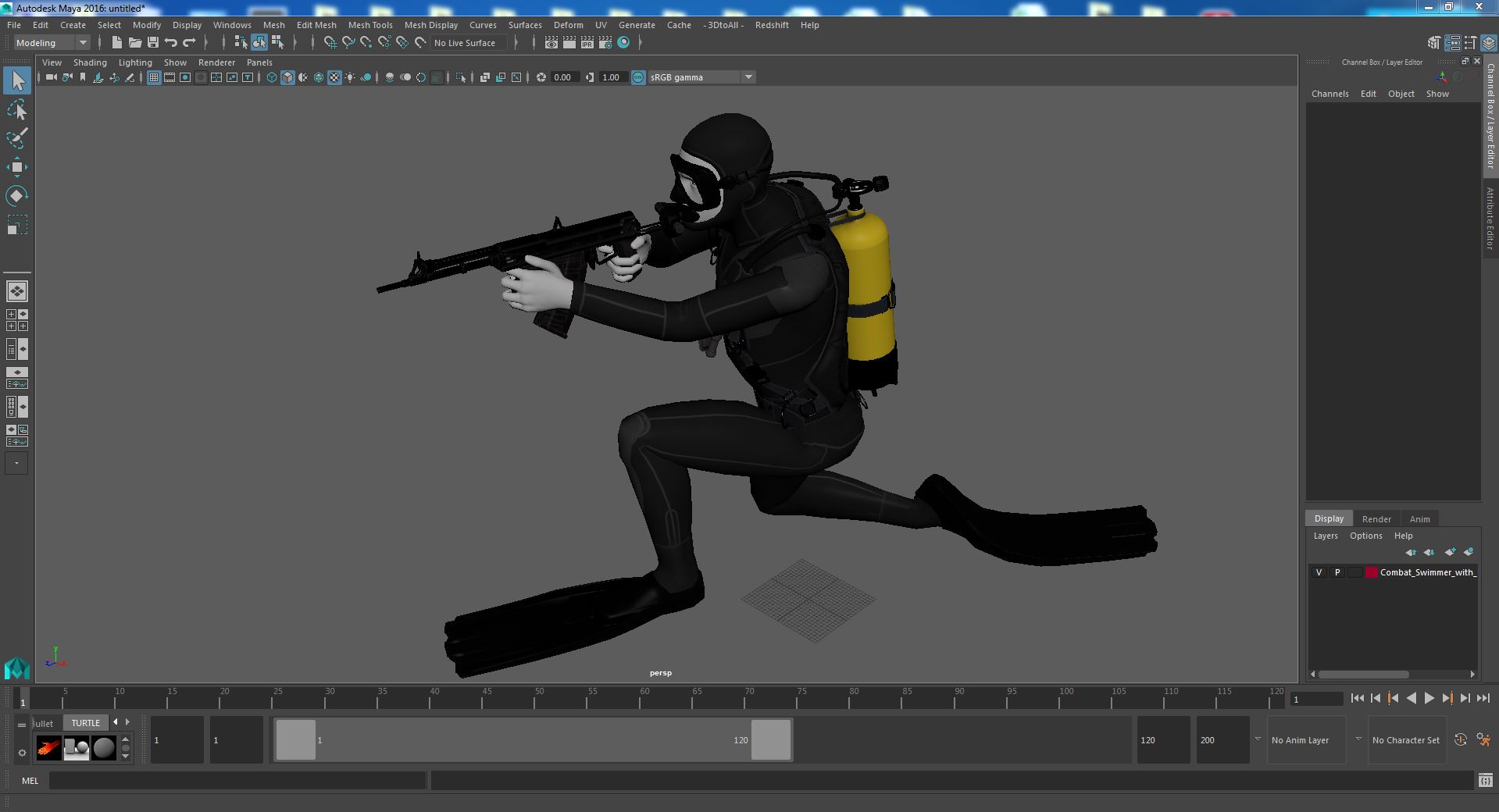Toggle playback P of Combat_Swimmer layer
This screenshot has height=812, width=1499.
(1337, 572)
